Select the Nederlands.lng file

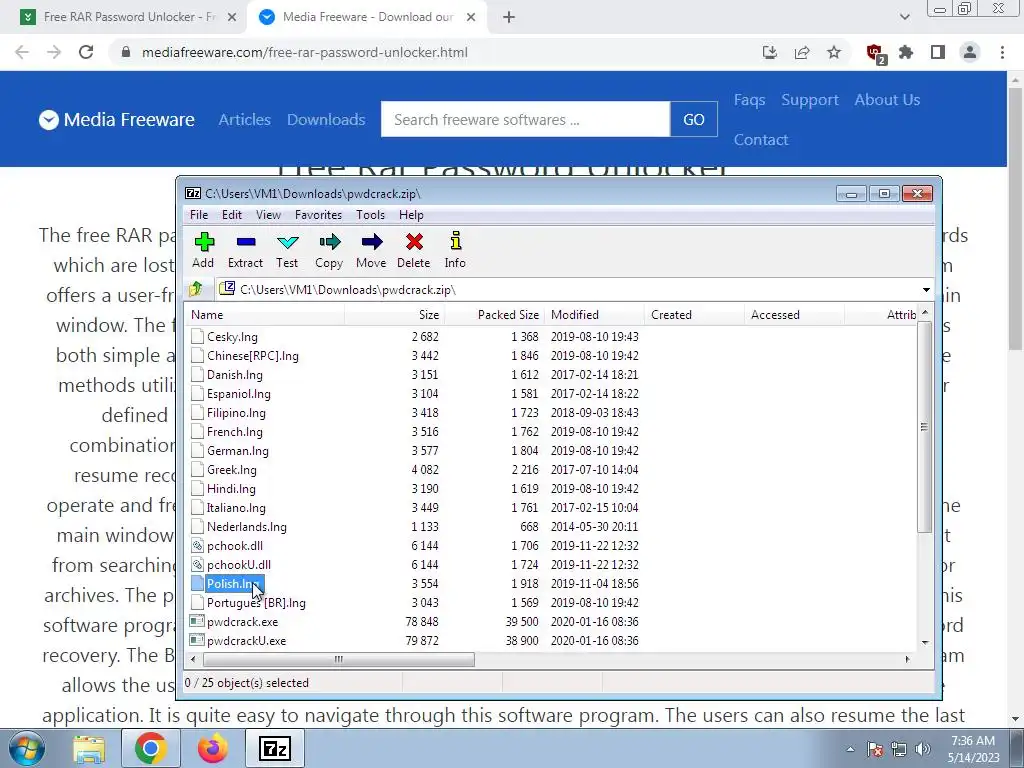246,526
